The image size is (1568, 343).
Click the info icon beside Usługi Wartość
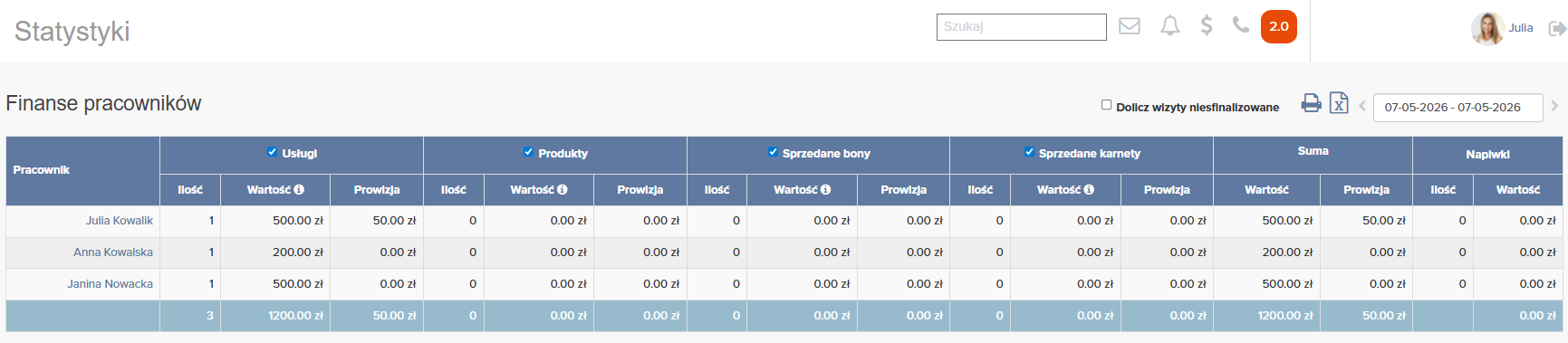(x=299, y=189)
